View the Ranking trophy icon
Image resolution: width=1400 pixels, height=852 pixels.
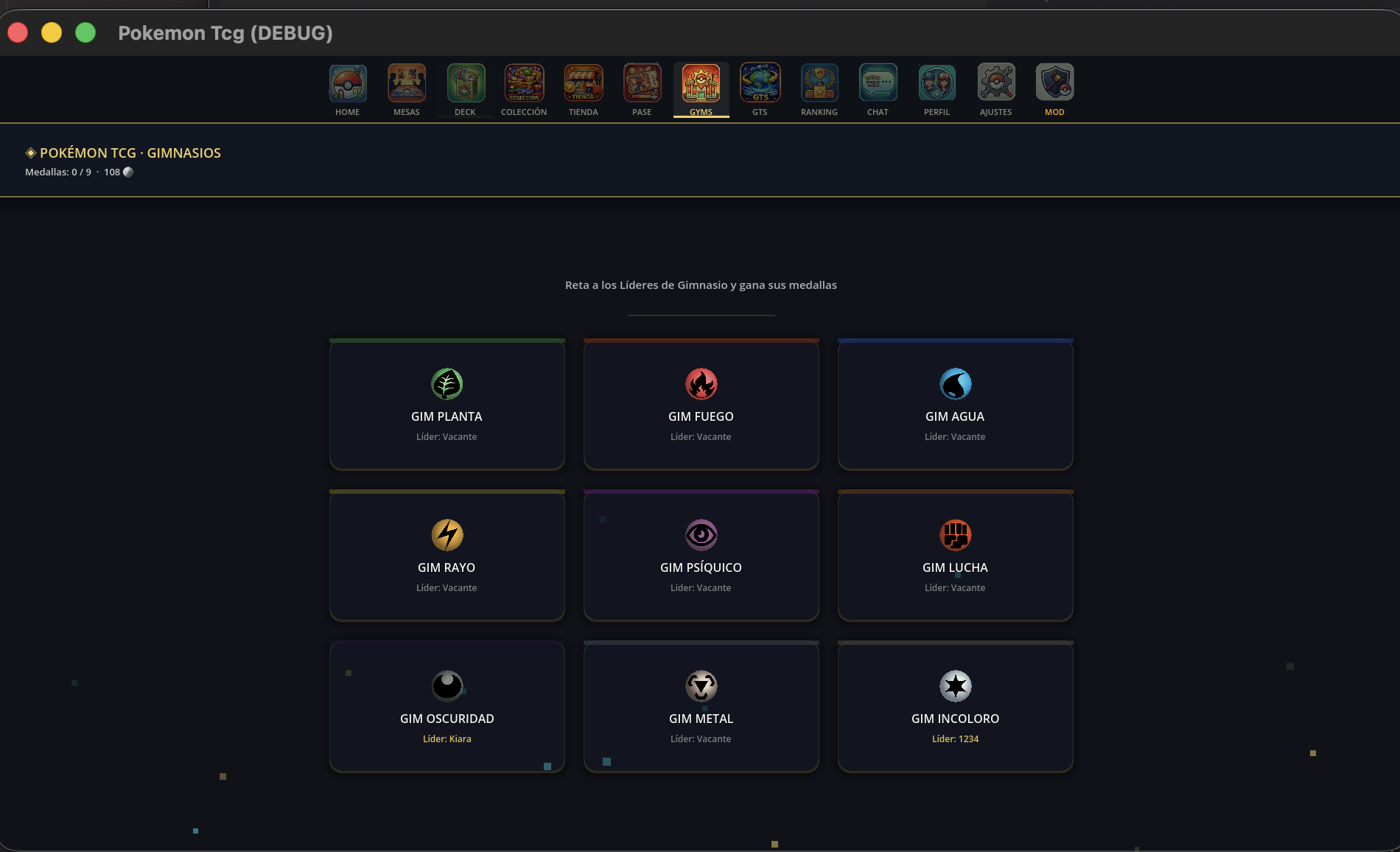click(819, 83)
